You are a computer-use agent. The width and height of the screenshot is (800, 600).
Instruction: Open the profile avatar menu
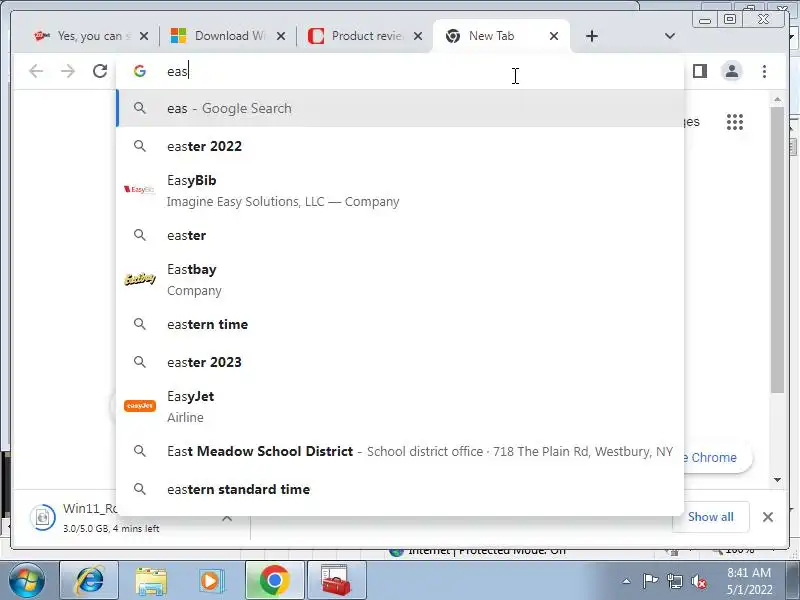732,71
